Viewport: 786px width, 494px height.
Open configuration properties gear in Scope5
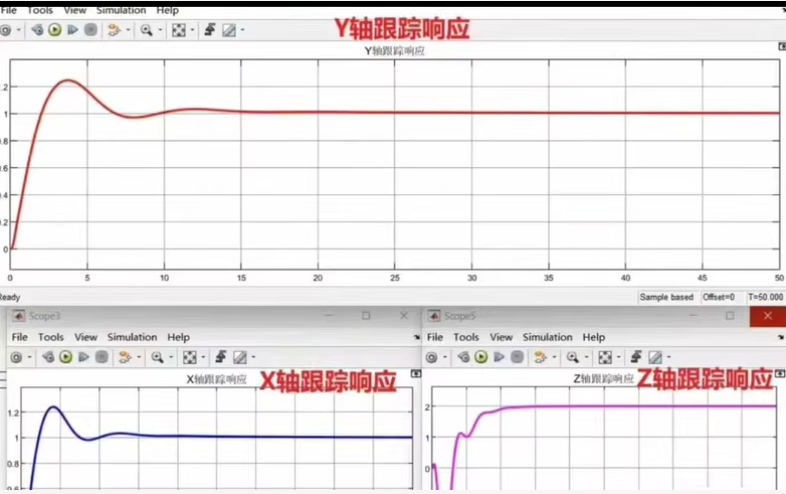(x=432, y=357)
